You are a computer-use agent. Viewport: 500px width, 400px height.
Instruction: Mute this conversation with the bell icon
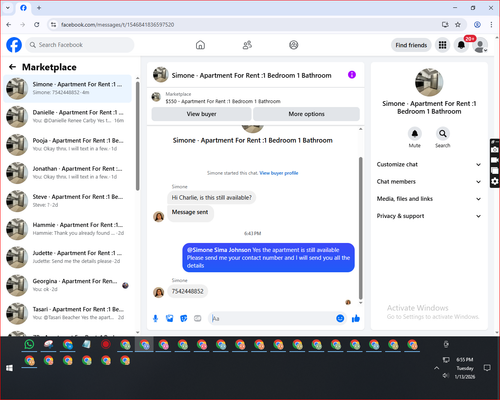point(415,134)
